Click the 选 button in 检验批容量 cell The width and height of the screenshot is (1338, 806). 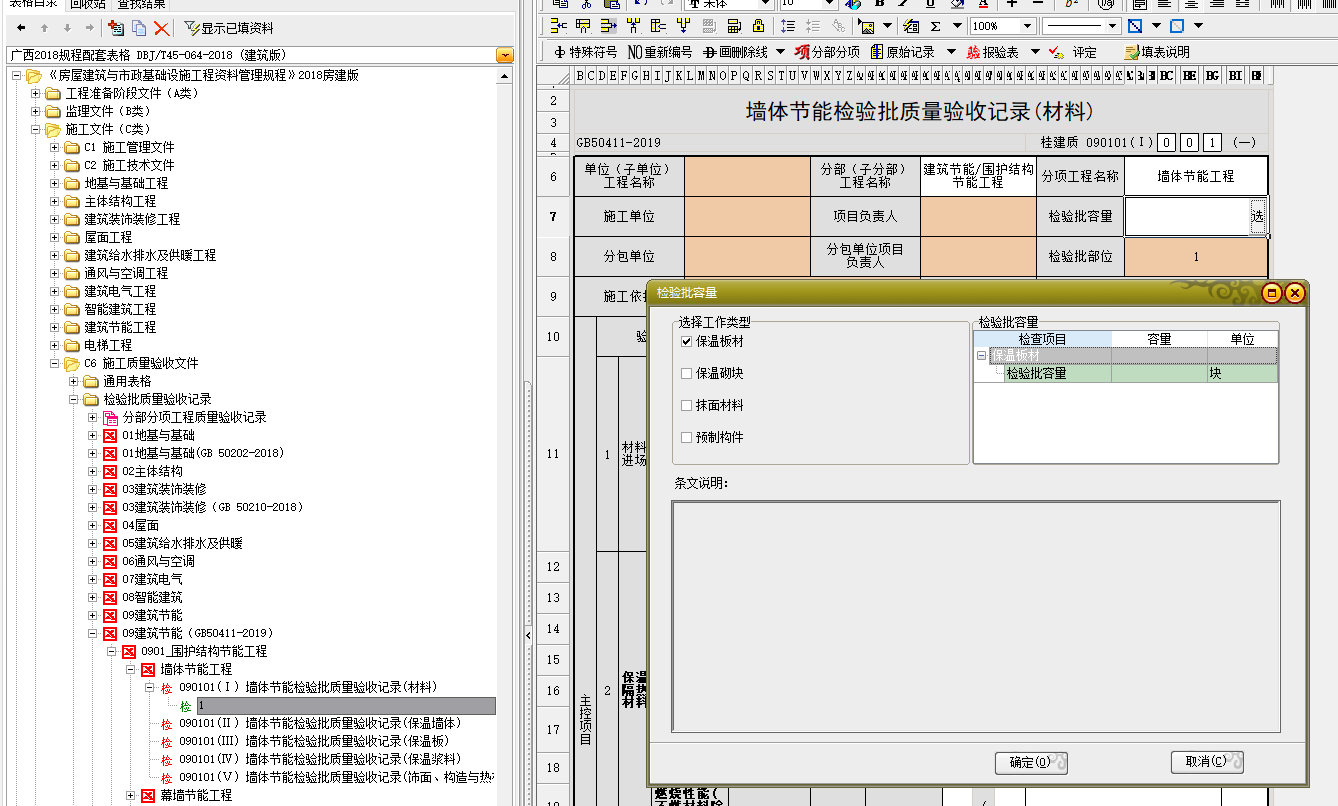[1257, 216]
